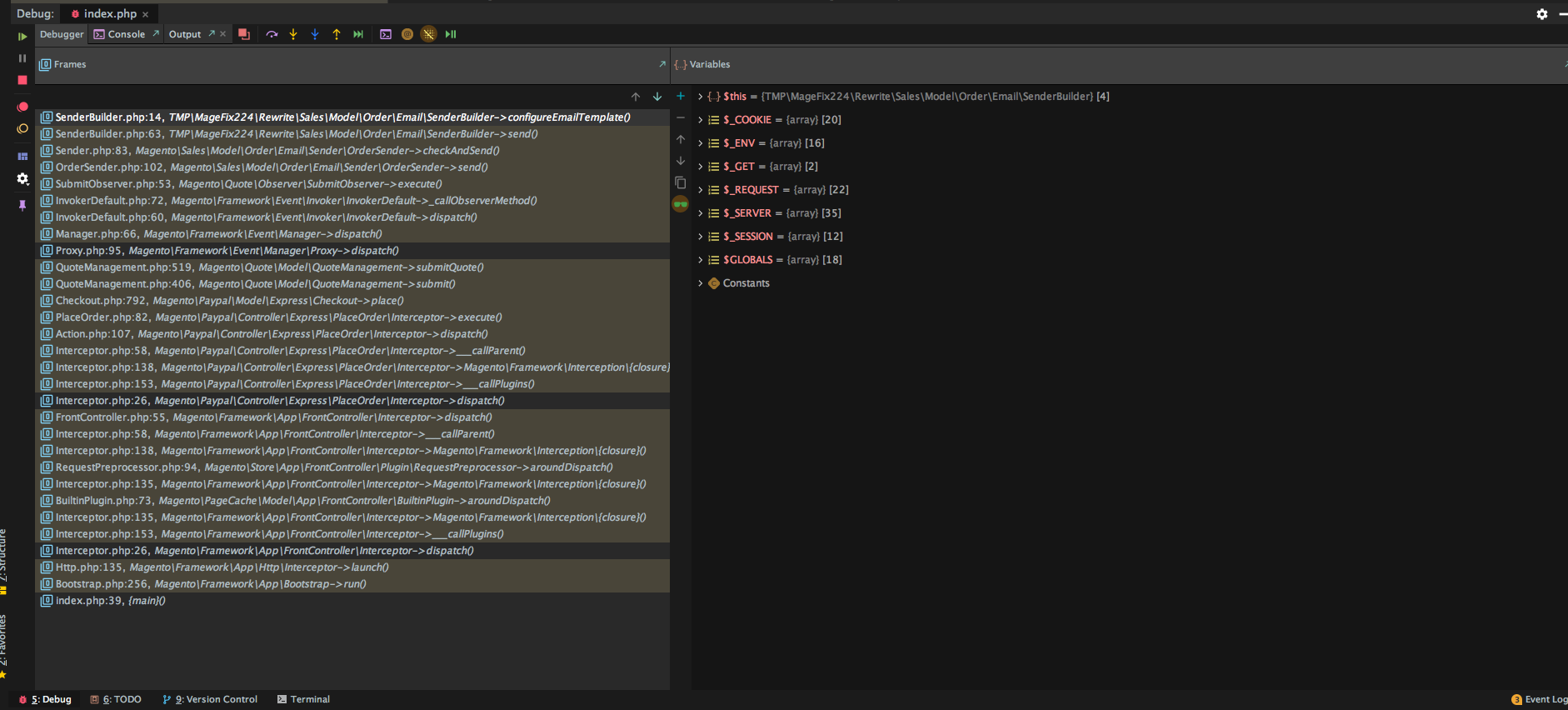The width and height of the screenshot is (1568, 710).
Task: Show execution point in the debugger toolbar
Action: (x=244, y=34)
